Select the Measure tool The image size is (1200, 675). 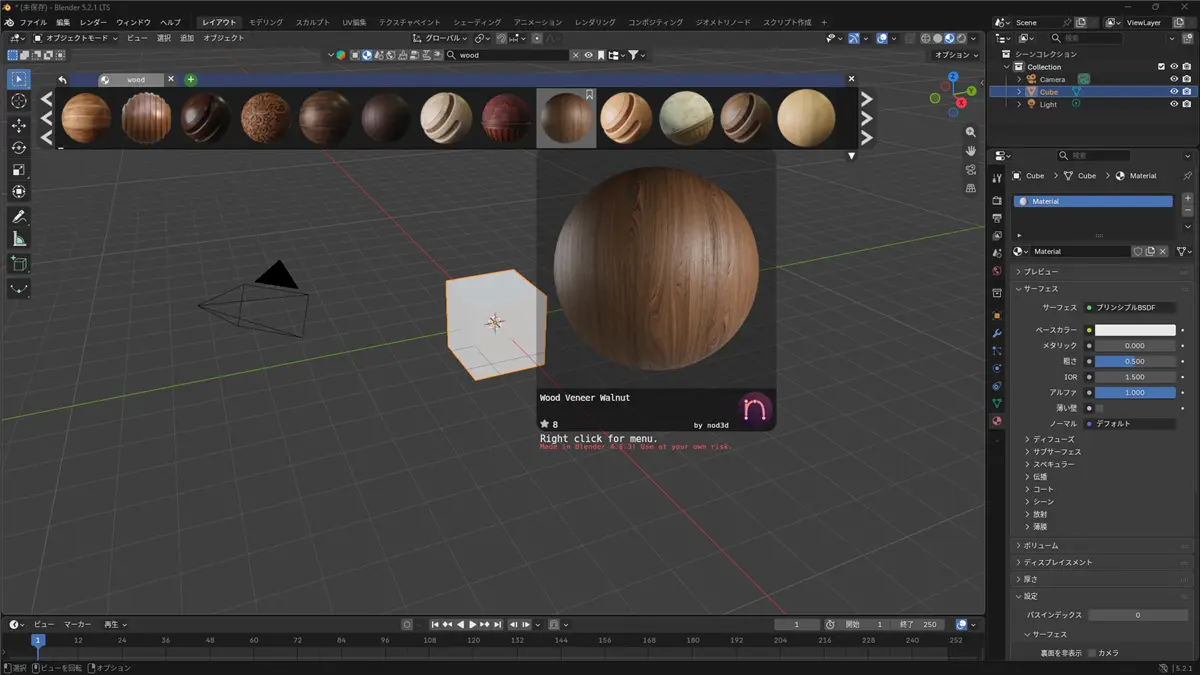(x=19, y=239)
